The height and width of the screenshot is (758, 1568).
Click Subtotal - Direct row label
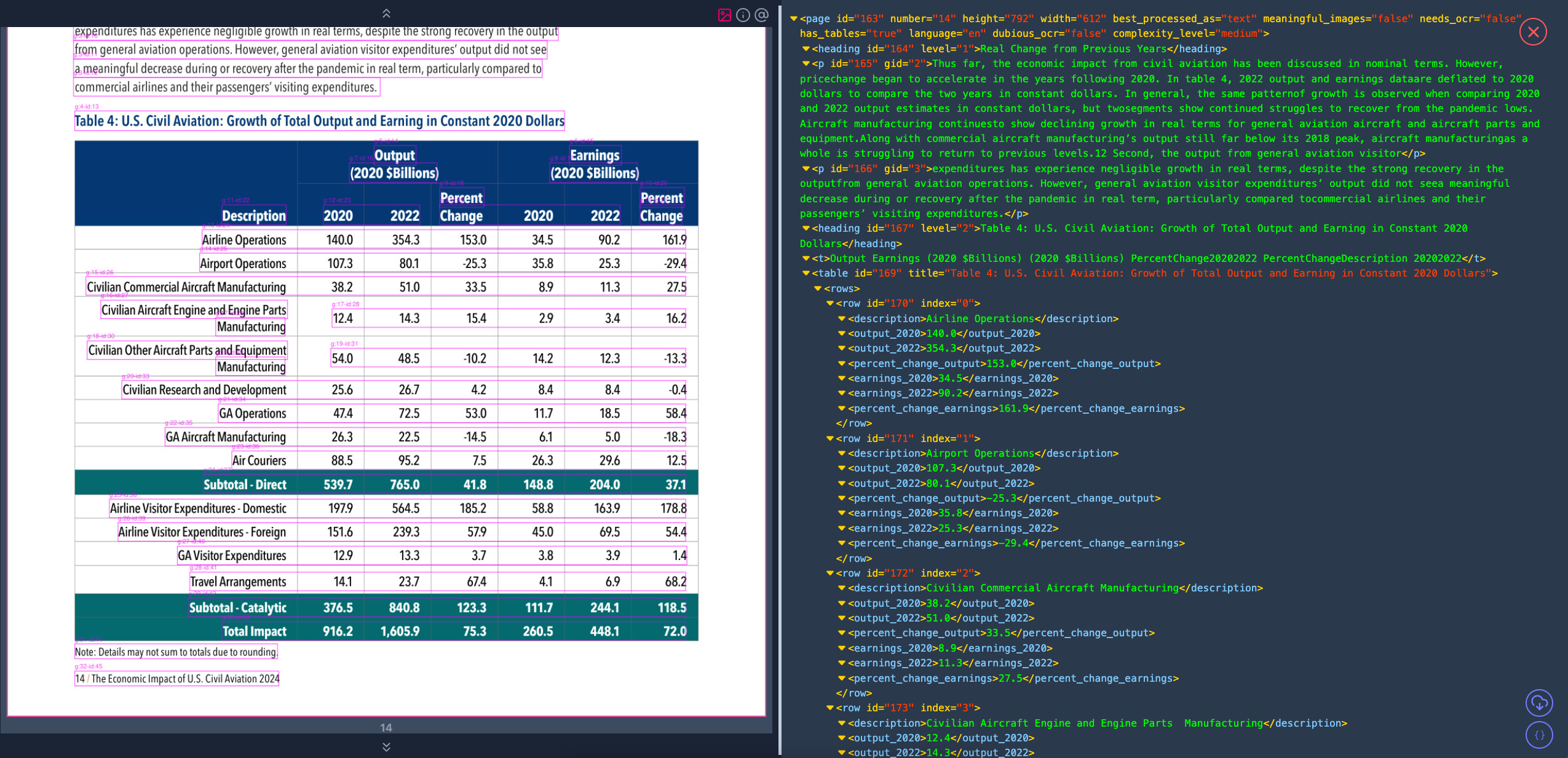click(245, 484)
